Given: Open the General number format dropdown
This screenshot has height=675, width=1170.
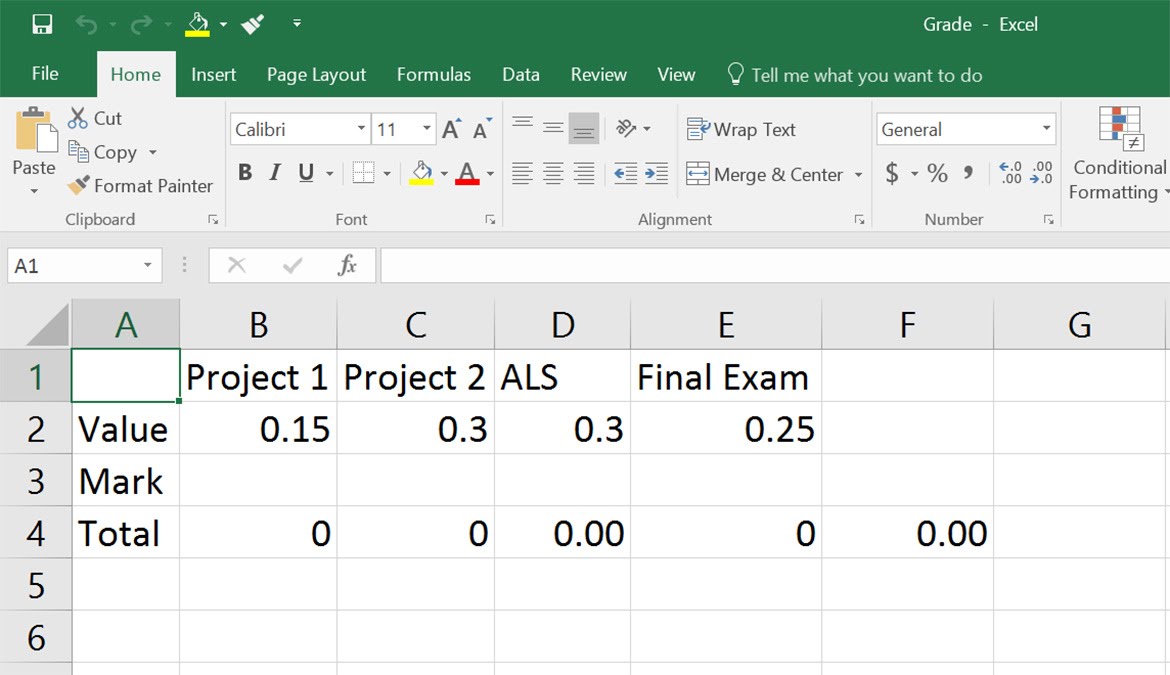Looking at the screenshot, I should pyautogui.click(x=1046, y=129).
